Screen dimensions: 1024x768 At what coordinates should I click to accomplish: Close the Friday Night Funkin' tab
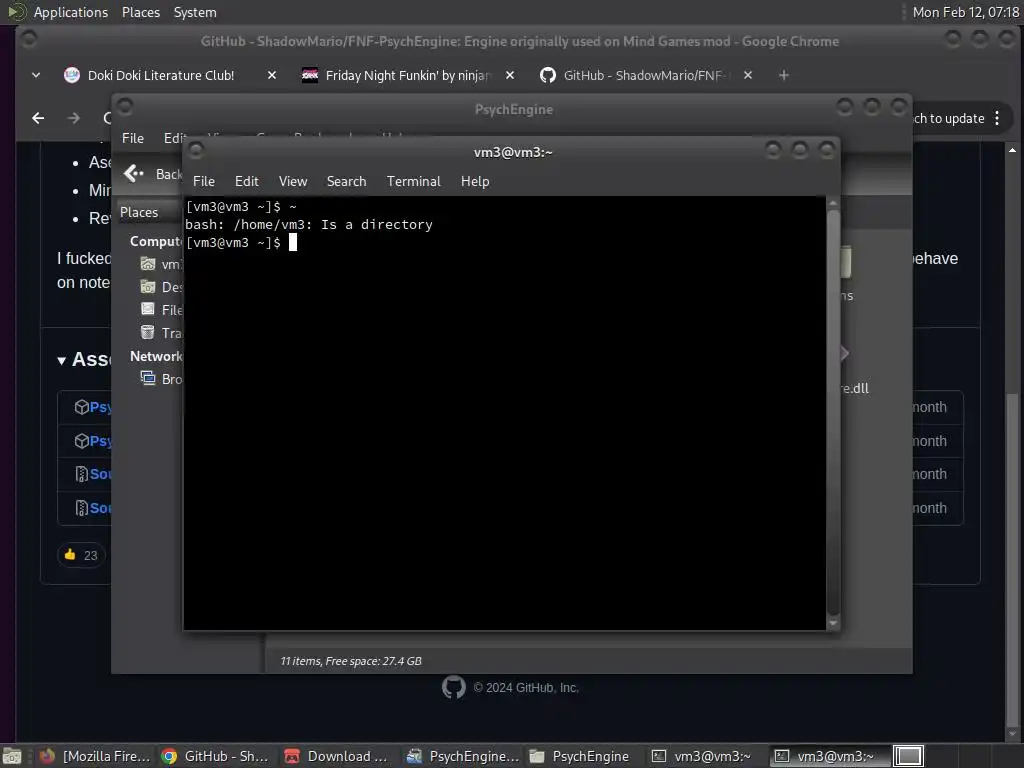point(510,75)
